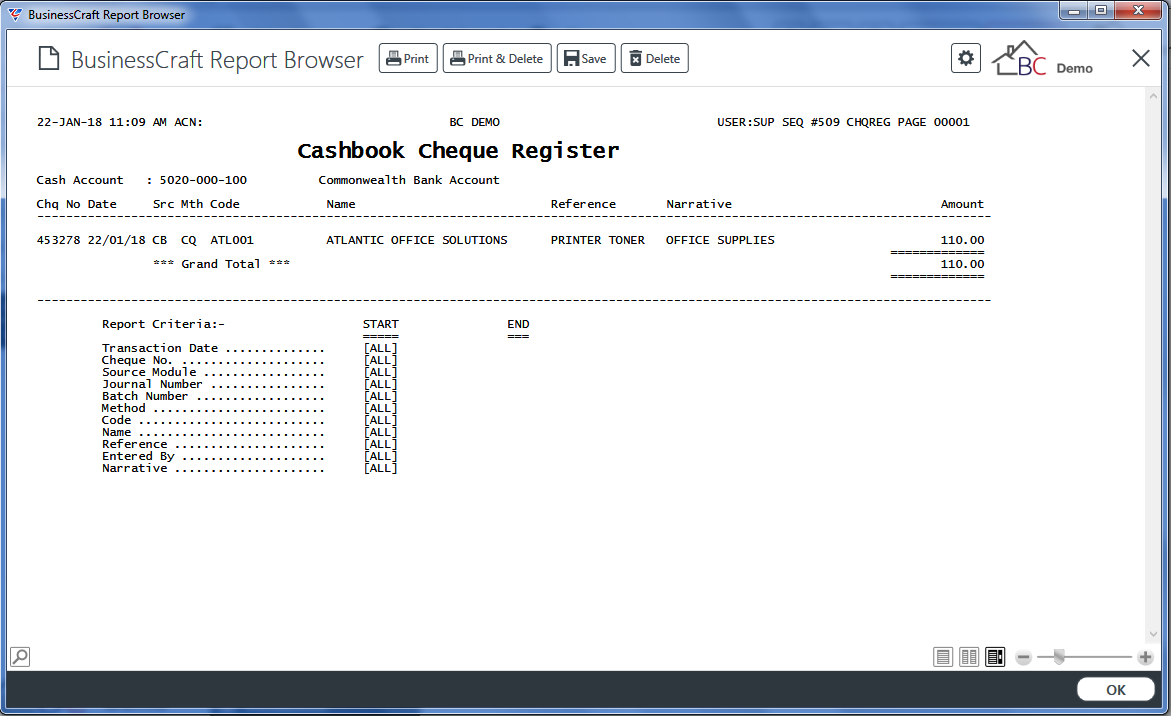The height and width of the screenshot is (716, 1171).
Task: Click the Entered By criteria row
Action: pyautogui.click(x=249, y=455)
